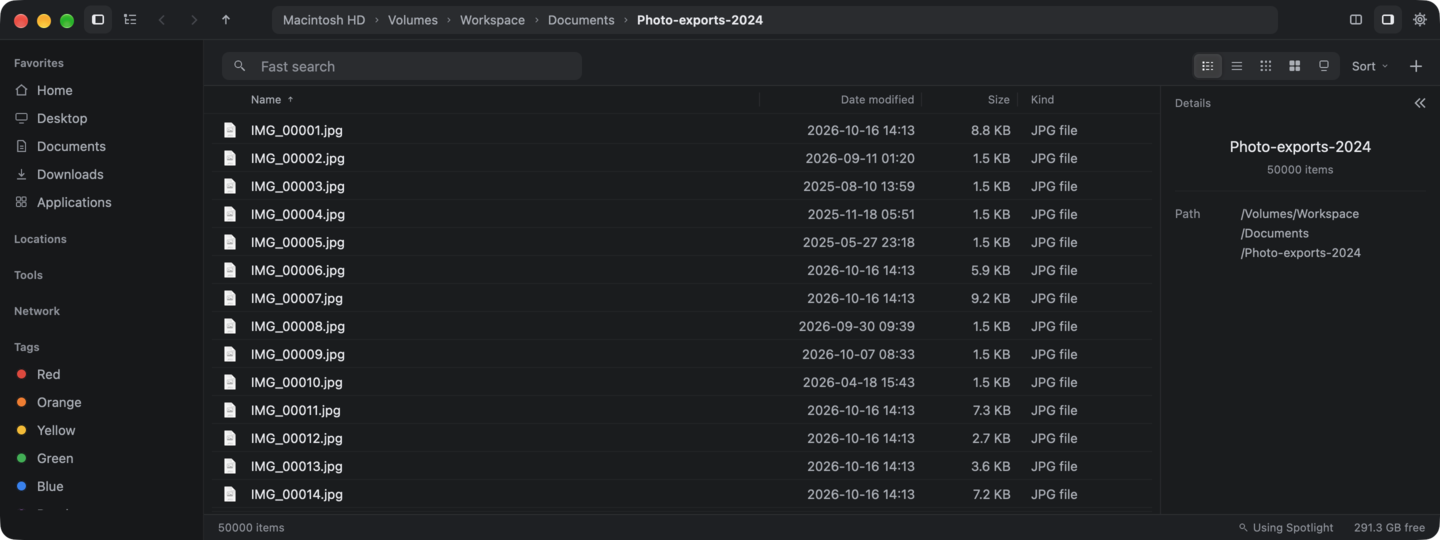Switch to the small grid view
Screen dimensions: 1440x540
point(1266,66)
